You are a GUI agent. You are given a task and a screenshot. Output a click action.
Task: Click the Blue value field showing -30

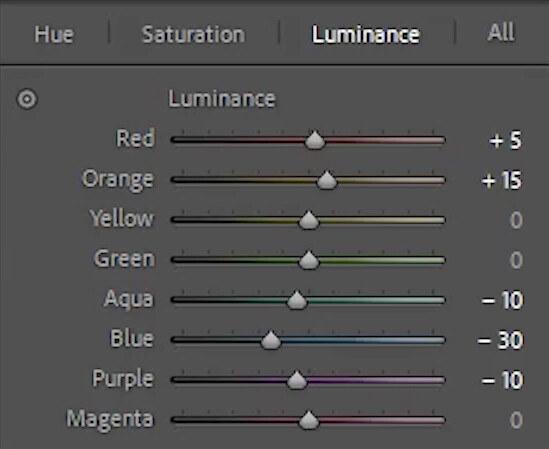pyautogui.click(x=500, y=340)
